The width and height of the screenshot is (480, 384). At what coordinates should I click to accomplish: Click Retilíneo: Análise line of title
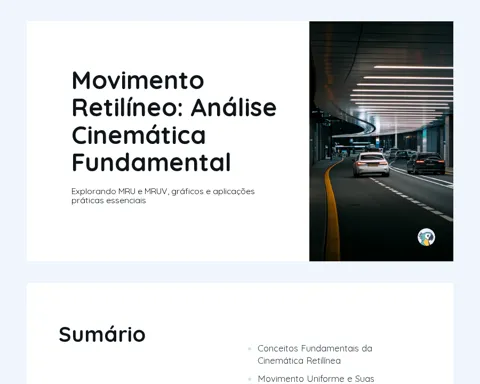(x=174, y=108)
